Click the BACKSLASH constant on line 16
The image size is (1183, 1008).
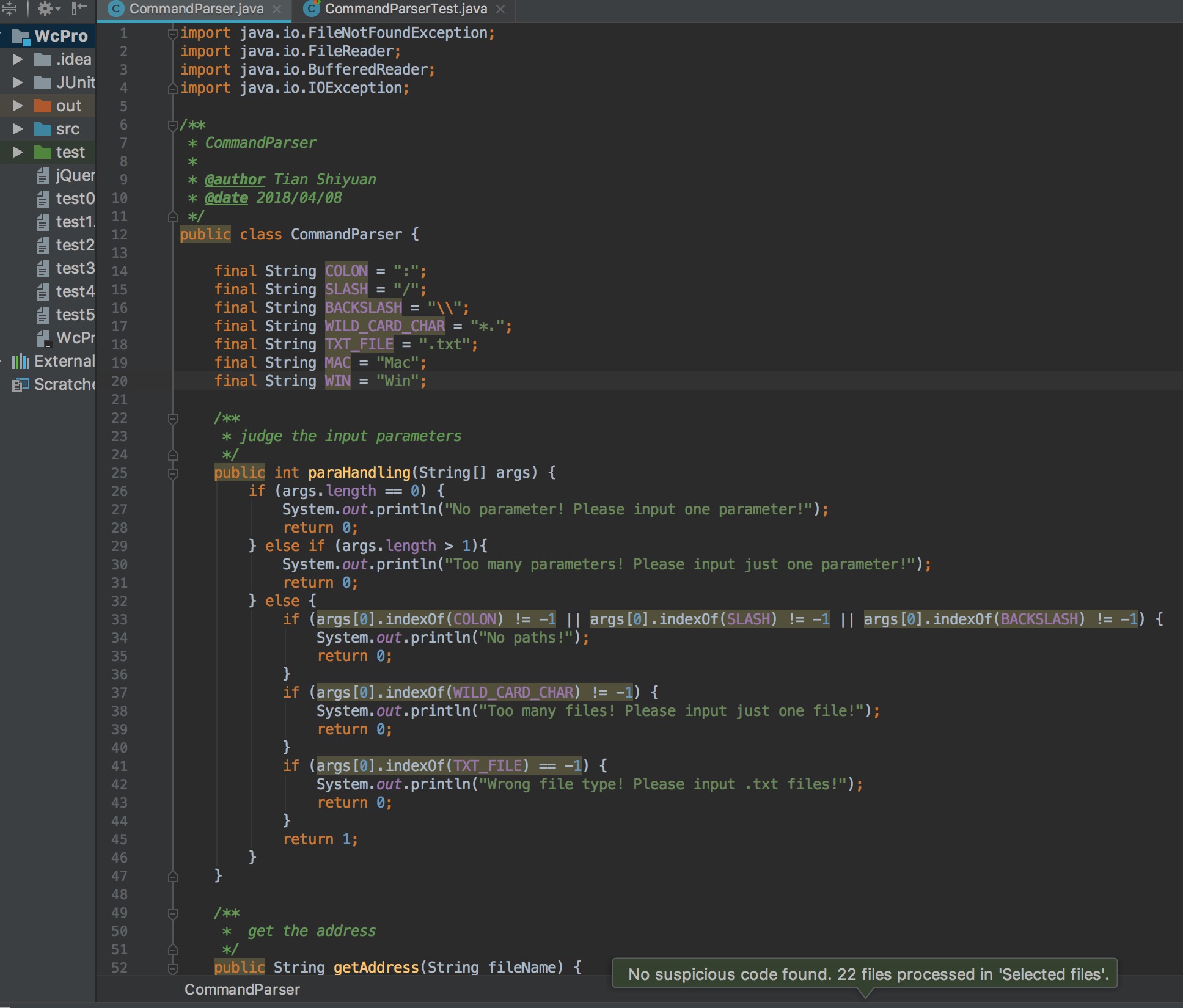click(364, 308)
